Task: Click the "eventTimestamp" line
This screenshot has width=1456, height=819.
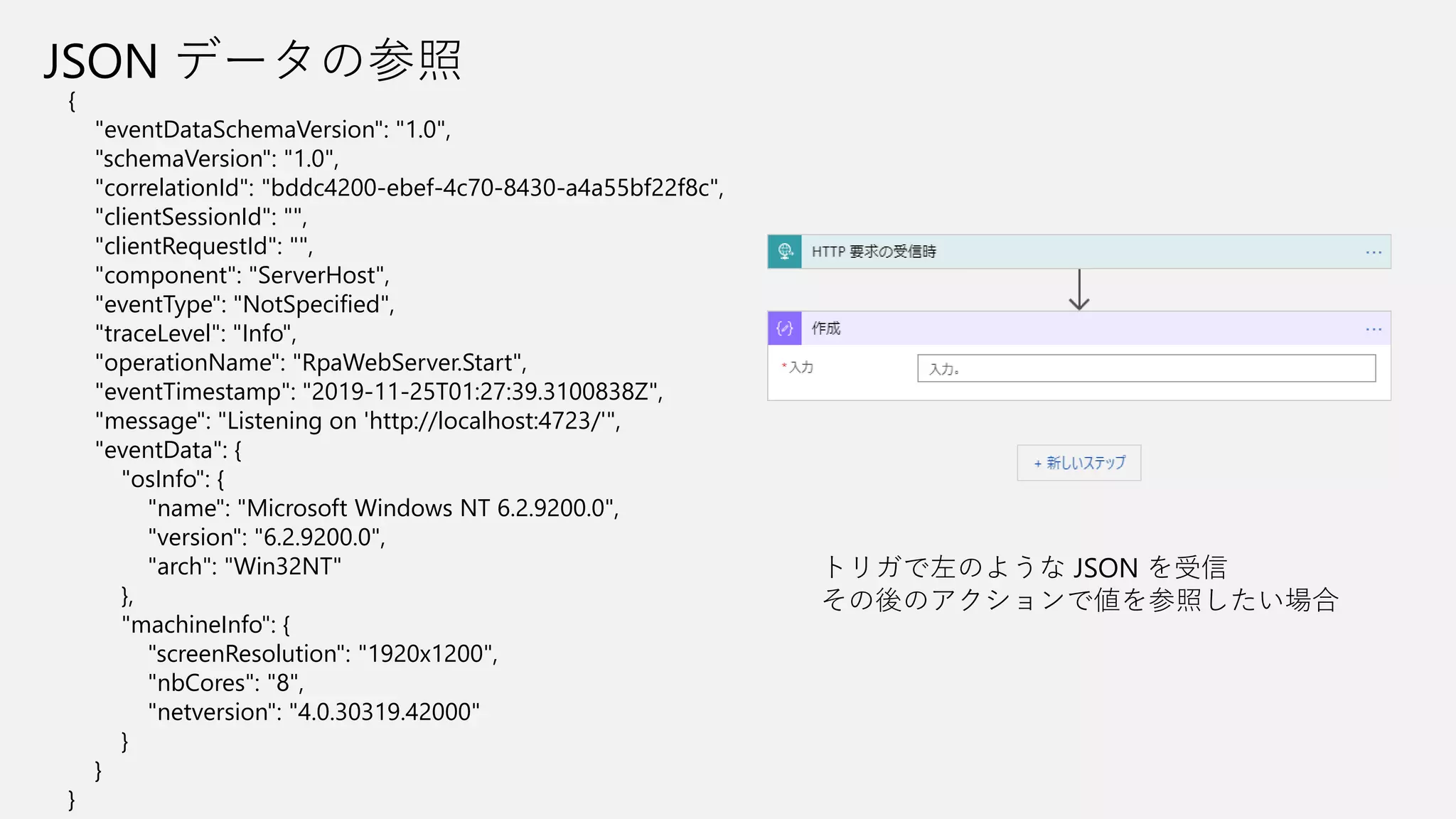Action: 379,392
